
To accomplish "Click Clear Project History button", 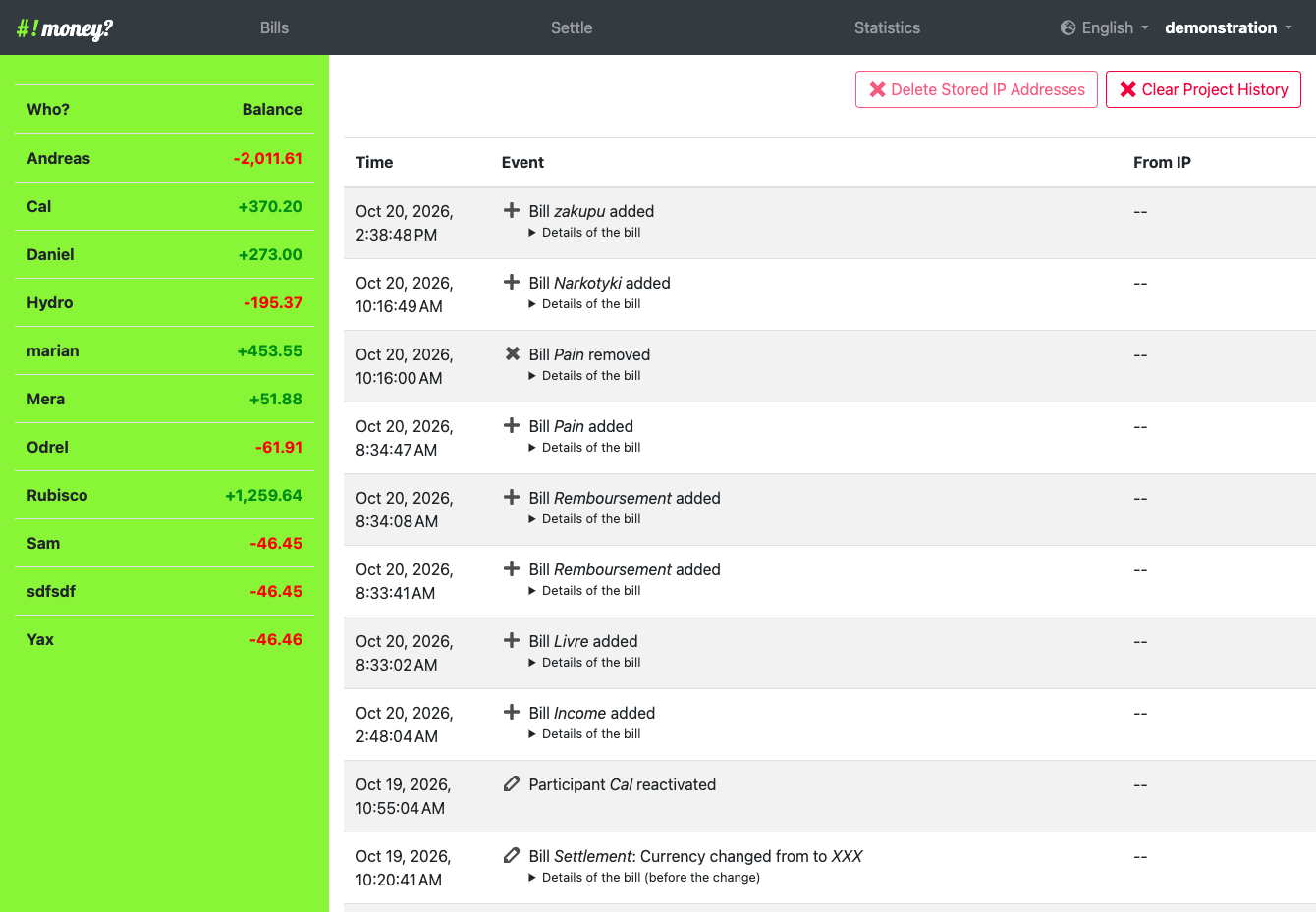I will [1203, 89].
